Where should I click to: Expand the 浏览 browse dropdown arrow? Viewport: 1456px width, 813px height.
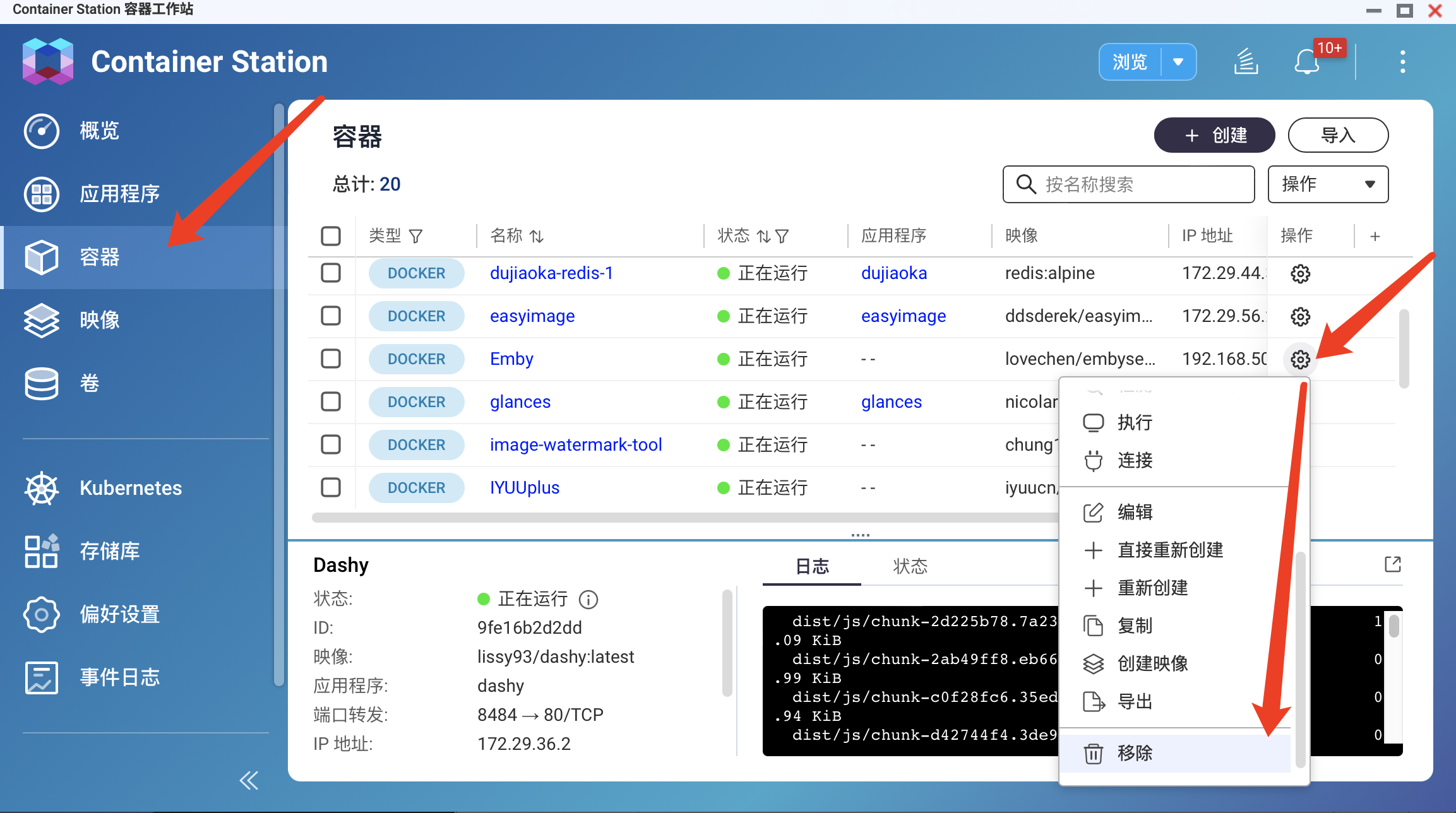pyautogui.click(x=1178, y=62)
